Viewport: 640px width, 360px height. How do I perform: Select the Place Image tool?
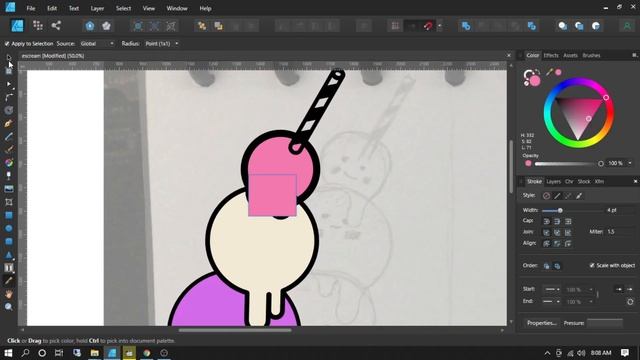pyautogui.click(x=9, y=189)
